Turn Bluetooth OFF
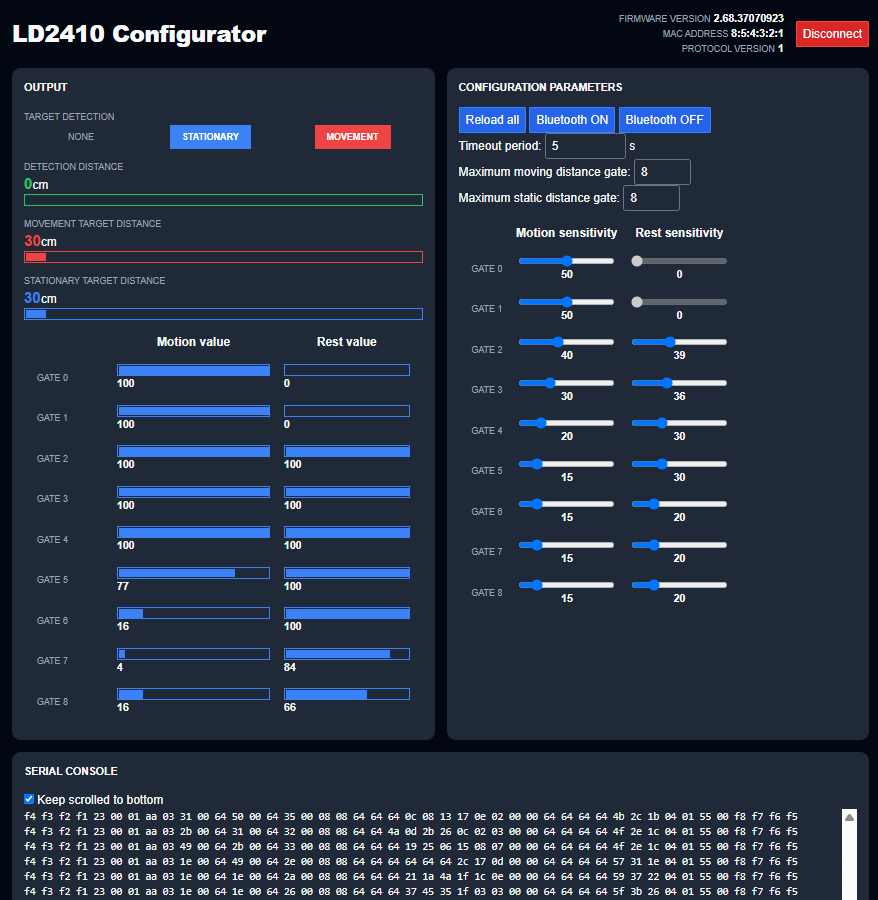This screenshot has width=878, height=900. coord(664,119)
